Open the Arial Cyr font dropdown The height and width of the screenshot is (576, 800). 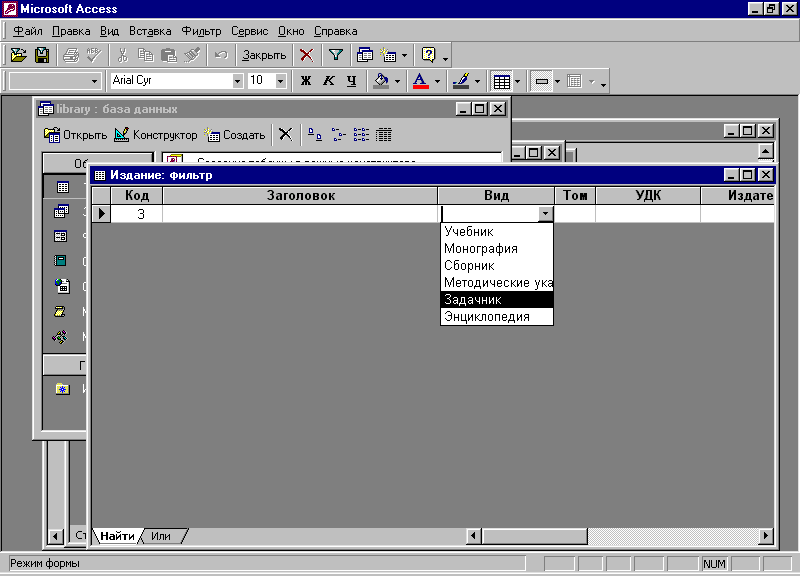tap(237, 81)
